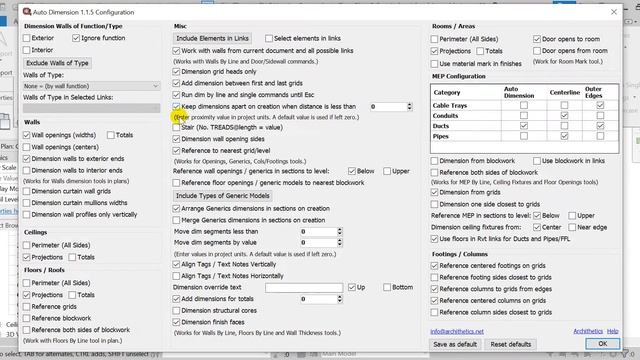640x360 pixels.
Task: Toggle Dimension from grids checkbox
Action: [x=435, y=192]
